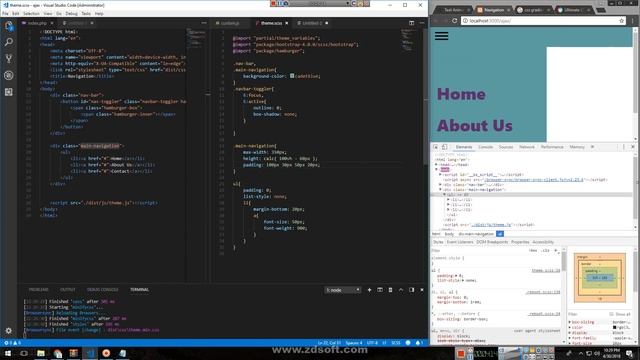This screenshot has height=360, width=640.
Task: Expand the script id element in DevTools tree
Action: pyautogui.click(x=440, y=175)
